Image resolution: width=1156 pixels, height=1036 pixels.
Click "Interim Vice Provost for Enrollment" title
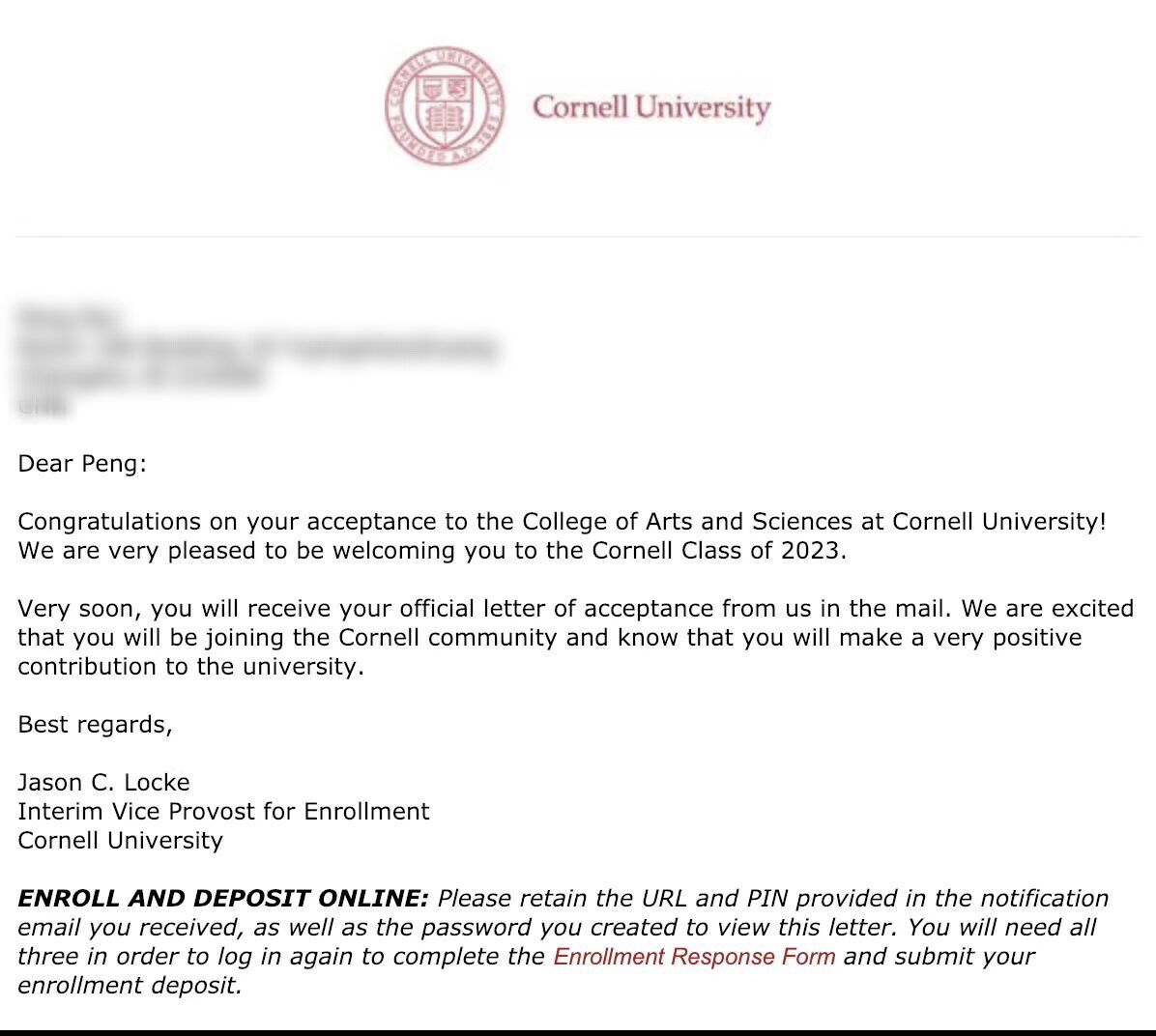click(x=223, y=812)
